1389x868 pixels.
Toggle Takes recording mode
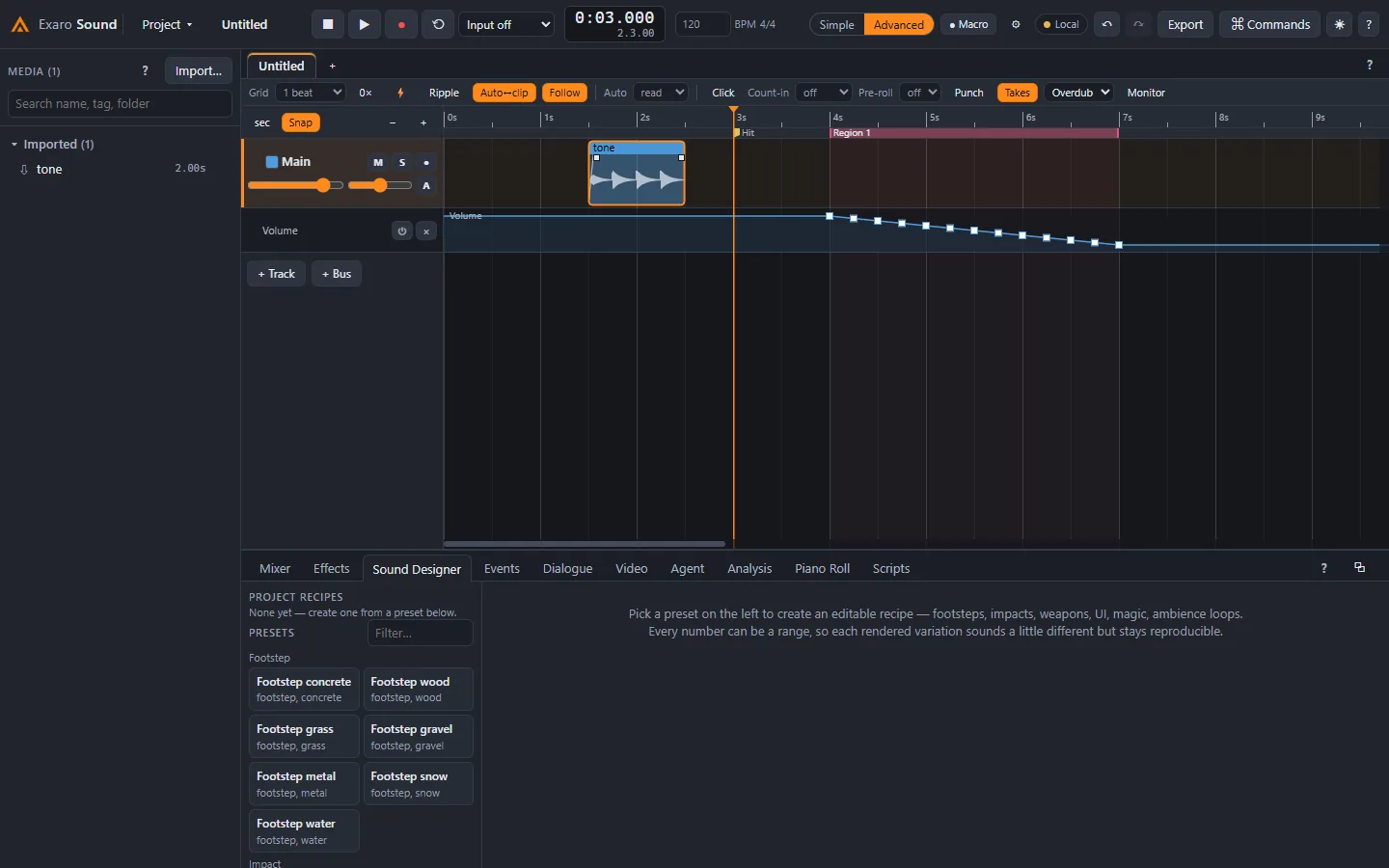pyautogui.click(x=1017, y=93)
